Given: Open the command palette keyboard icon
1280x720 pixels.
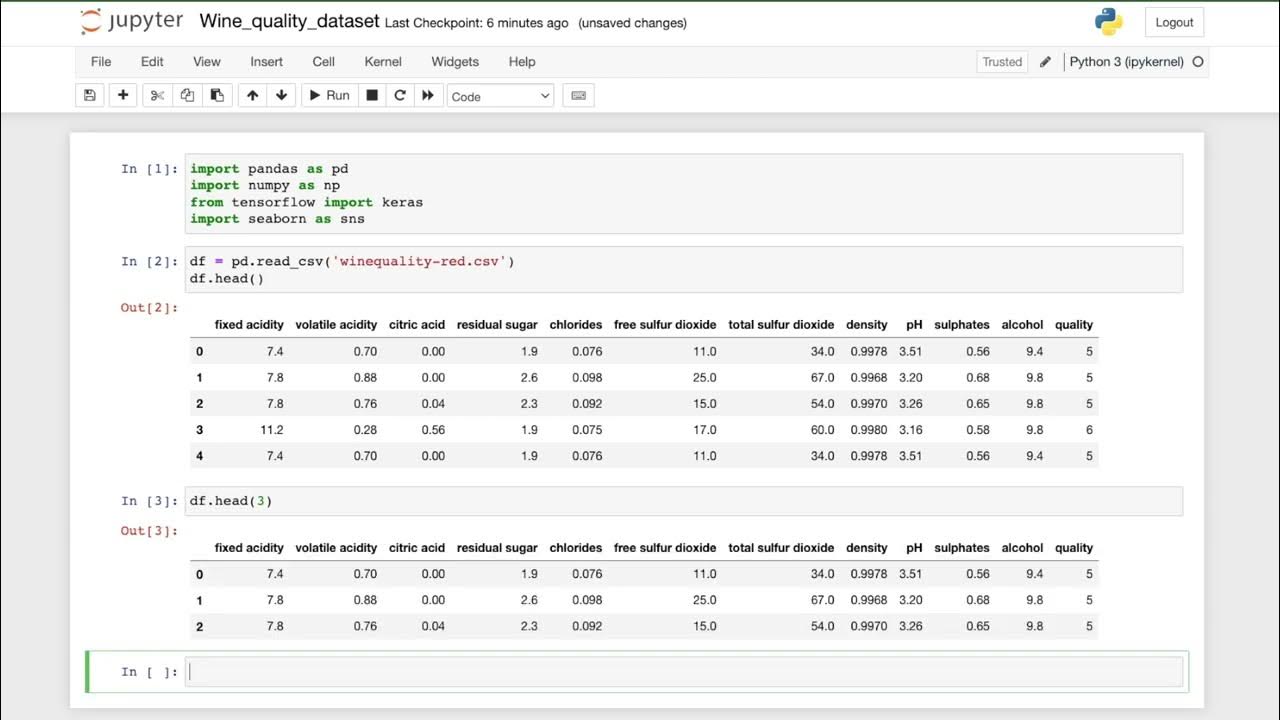Looking at the screenshot, I should [578, 95].
